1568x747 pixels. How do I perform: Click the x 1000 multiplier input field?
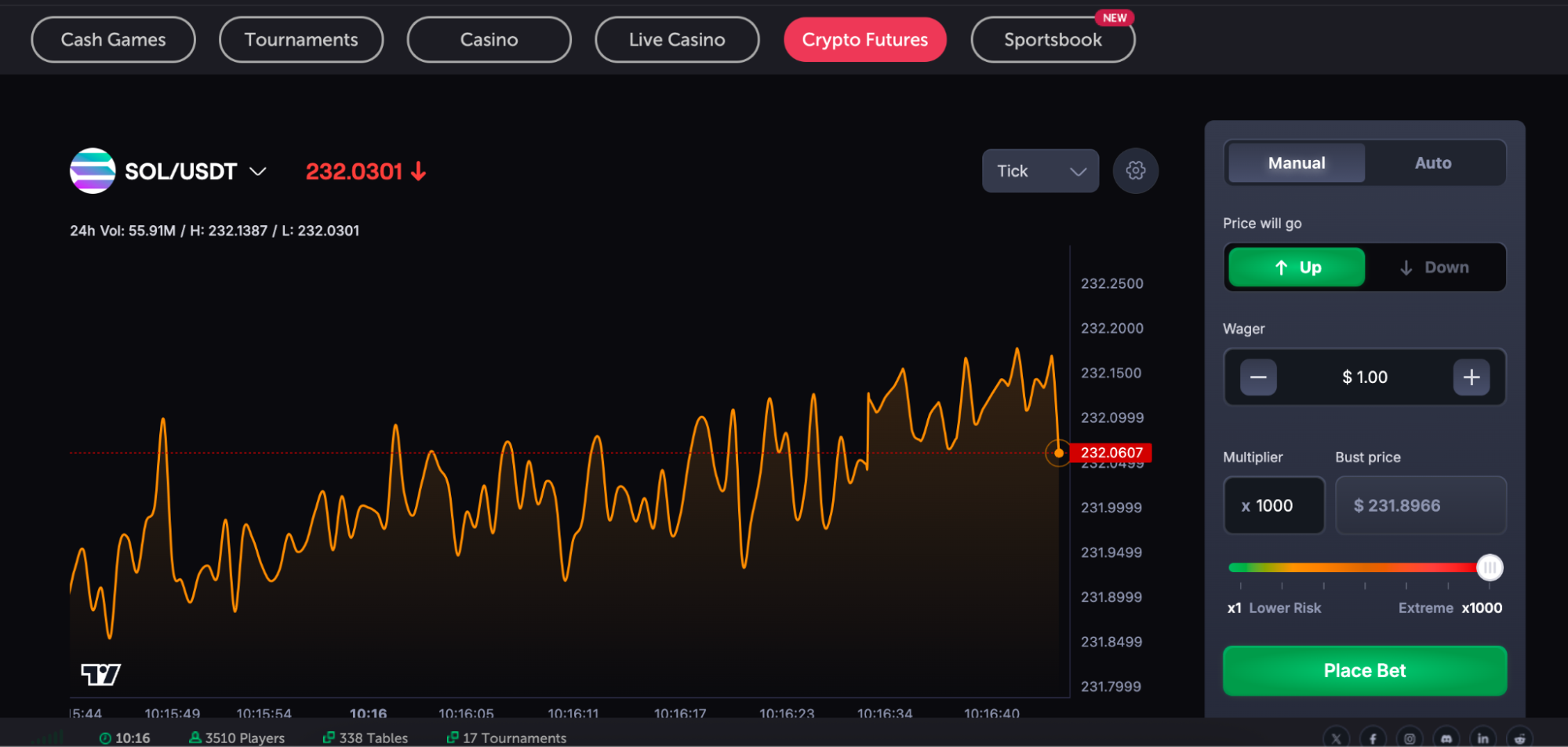tap(1274, 506)
